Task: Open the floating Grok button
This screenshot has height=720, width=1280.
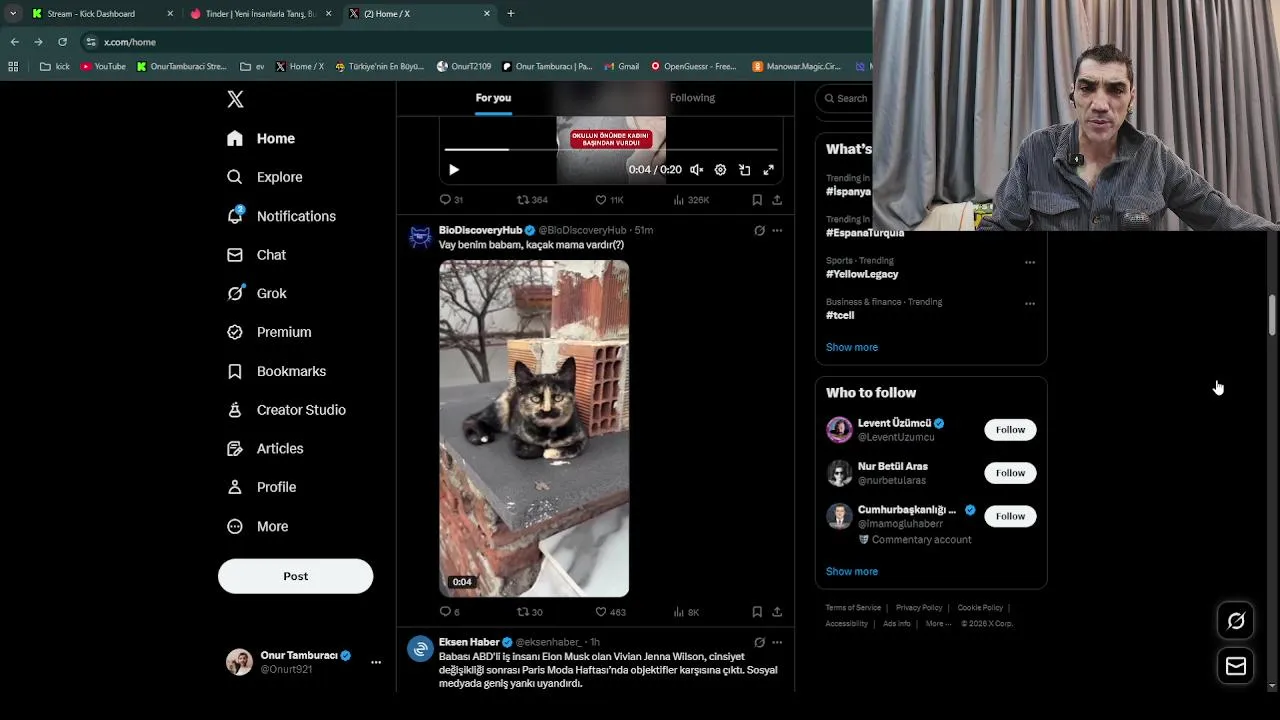Action: (1236, 621)
